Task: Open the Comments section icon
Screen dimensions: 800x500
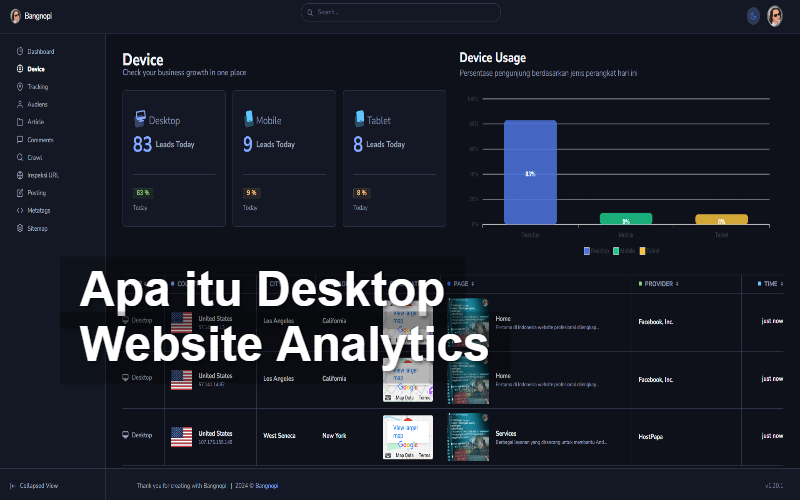Action: pos(20,140)
